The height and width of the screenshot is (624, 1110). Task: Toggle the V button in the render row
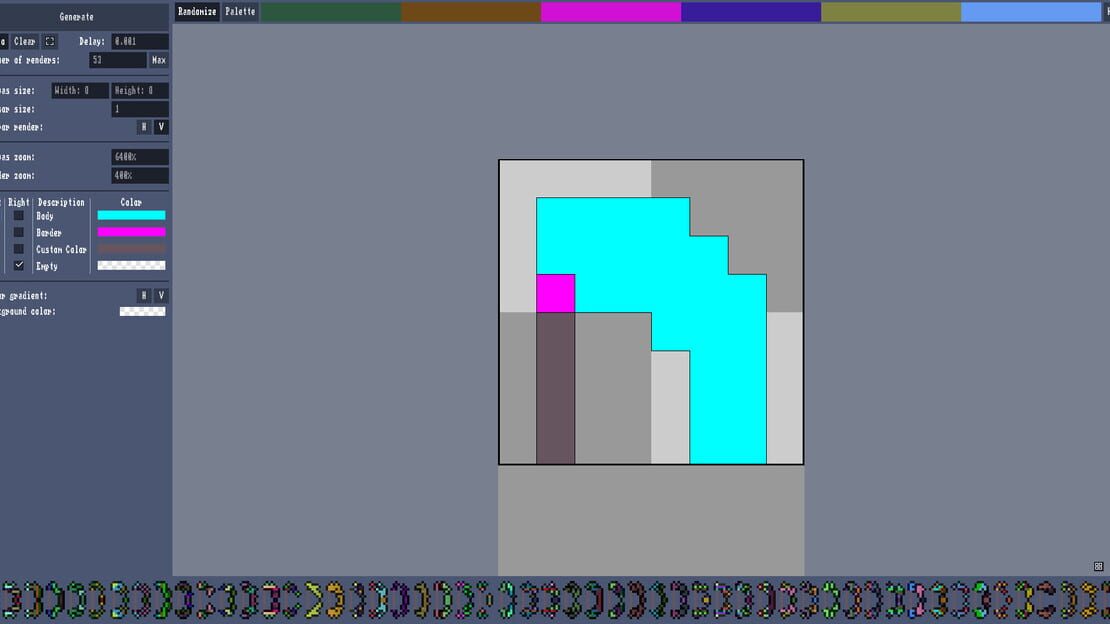pyautogui.click(x=161, y=127)
